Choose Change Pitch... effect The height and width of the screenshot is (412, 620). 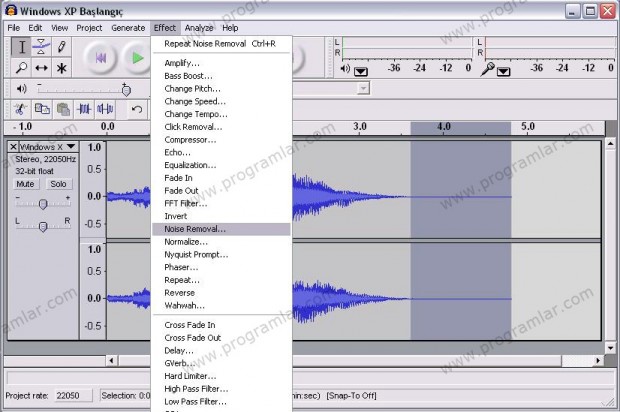tap(221, 89)
